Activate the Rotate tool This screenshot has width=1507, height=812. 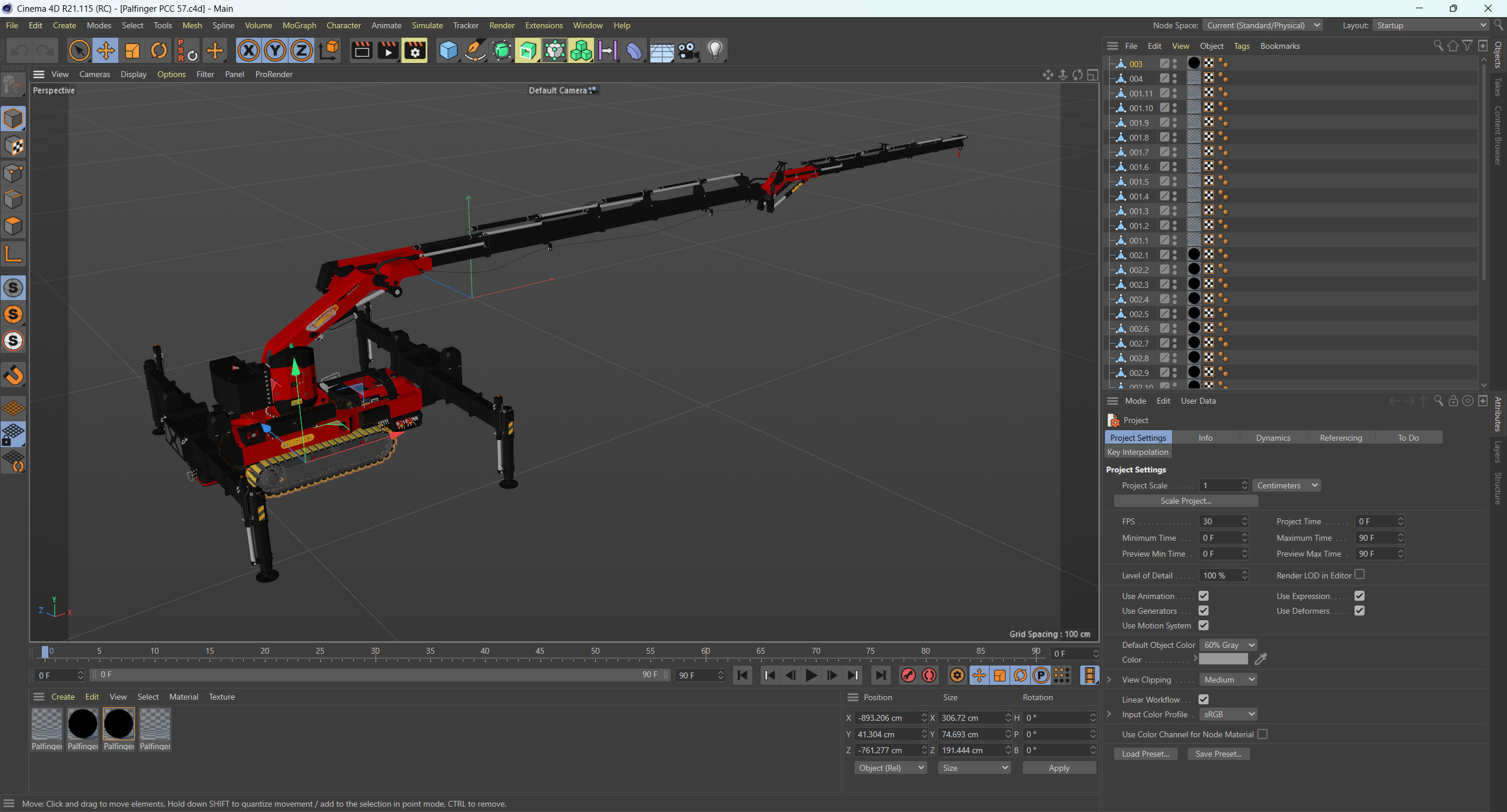pos(159,51)
